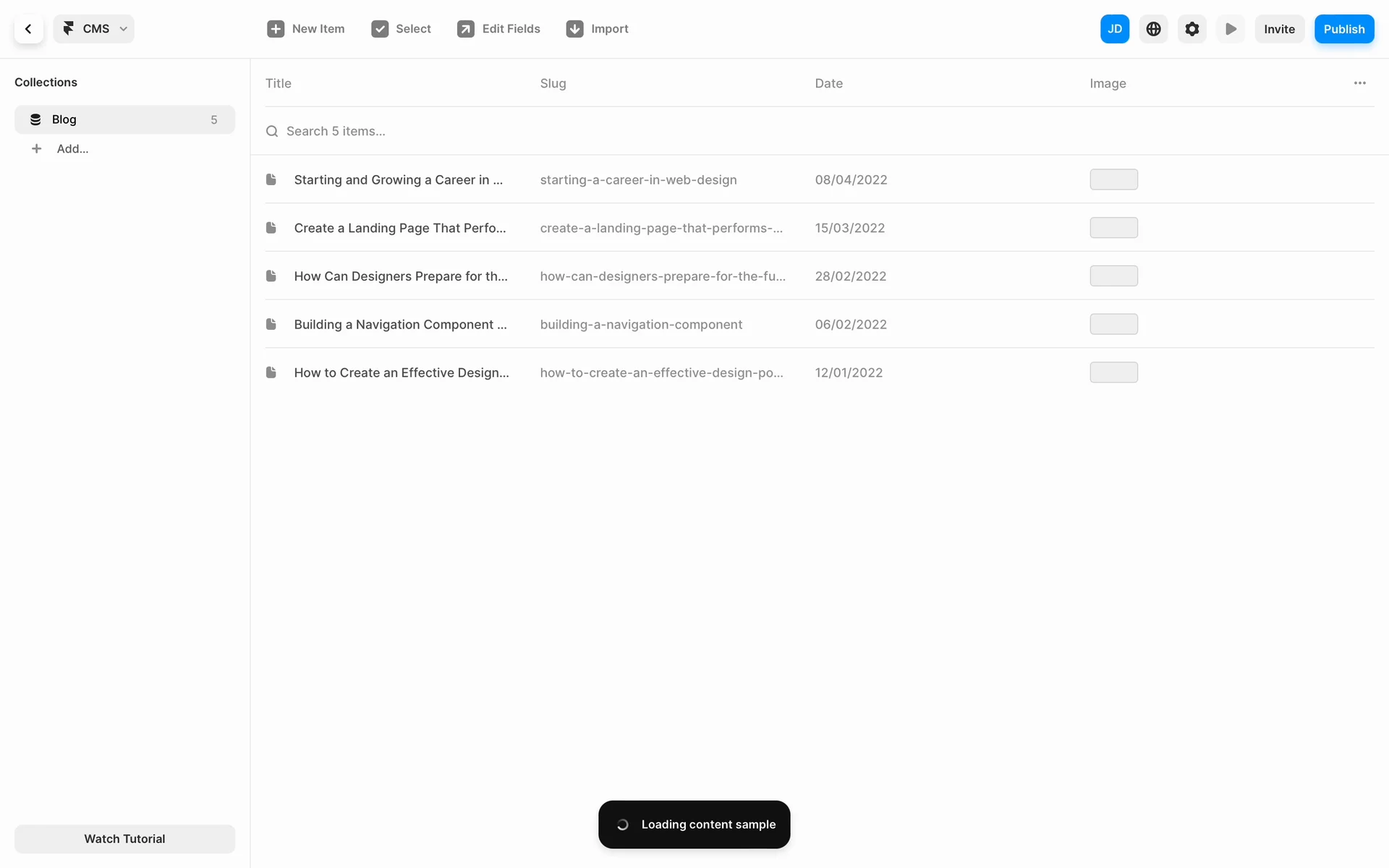
Task: Open the CMS mode dropdown
Action: point(94,29)
